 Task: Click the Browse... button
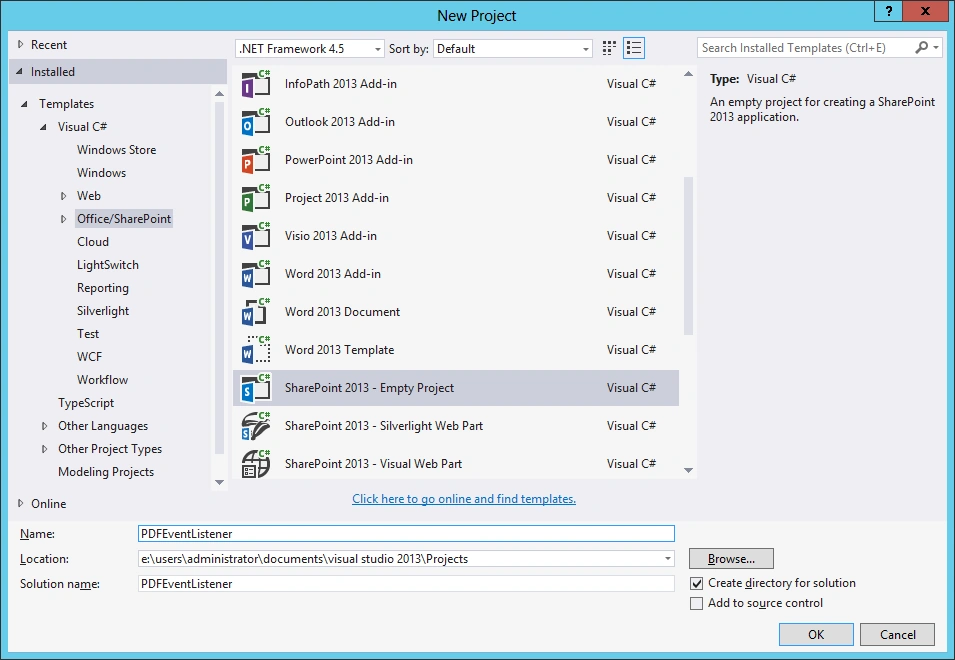click(x=731, y=559)
